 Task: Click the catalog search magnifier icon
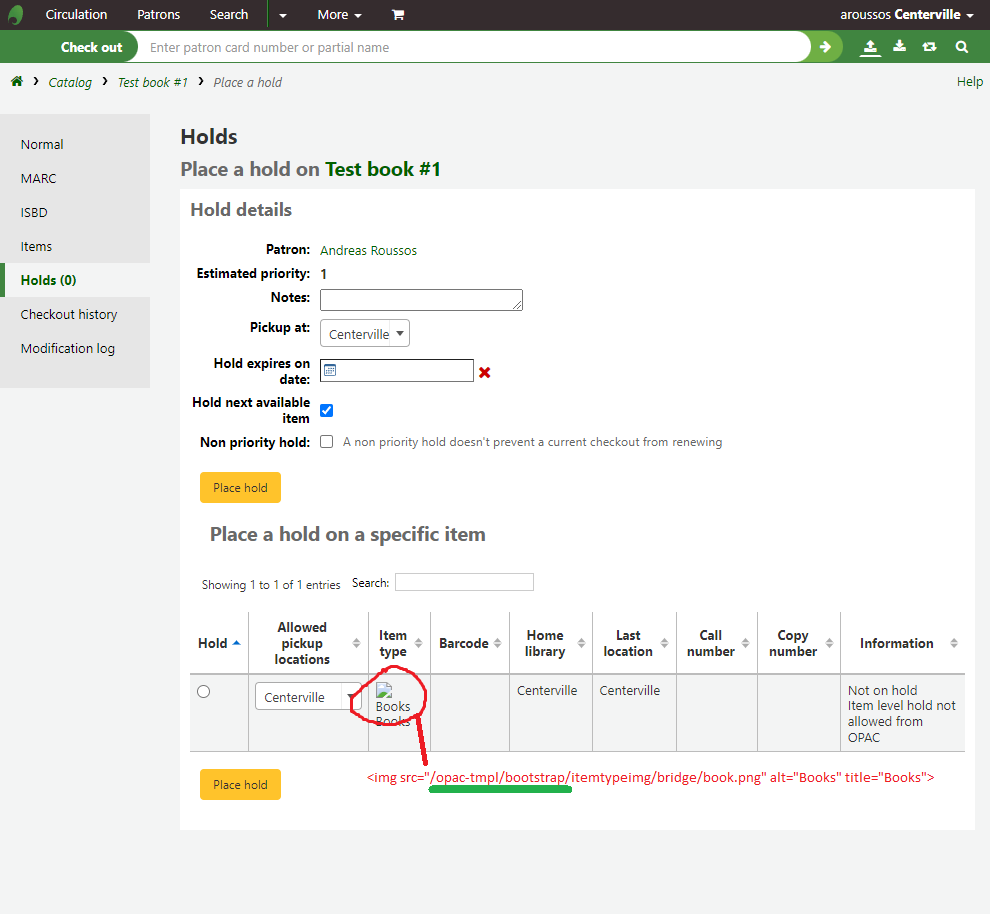(961, 47)
